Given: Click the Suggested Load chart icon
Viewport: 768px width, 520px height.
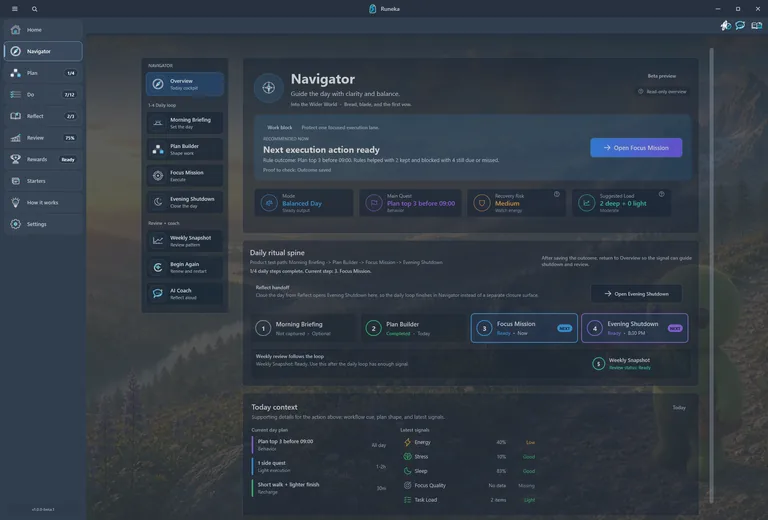Looking at the screenshot, I should click(x=586, y=203).
